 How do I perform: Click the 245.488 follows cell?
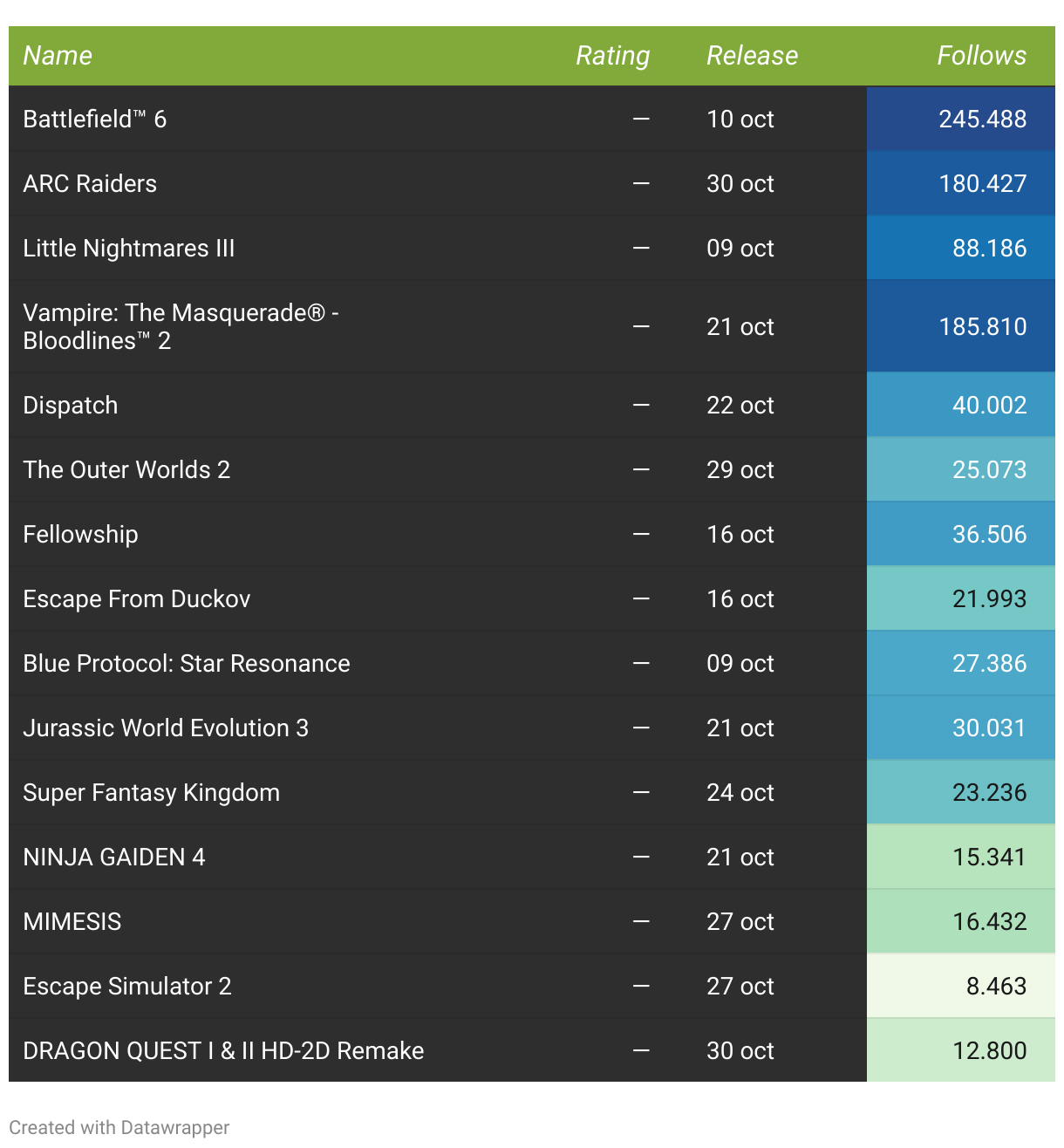pos(982,120)
